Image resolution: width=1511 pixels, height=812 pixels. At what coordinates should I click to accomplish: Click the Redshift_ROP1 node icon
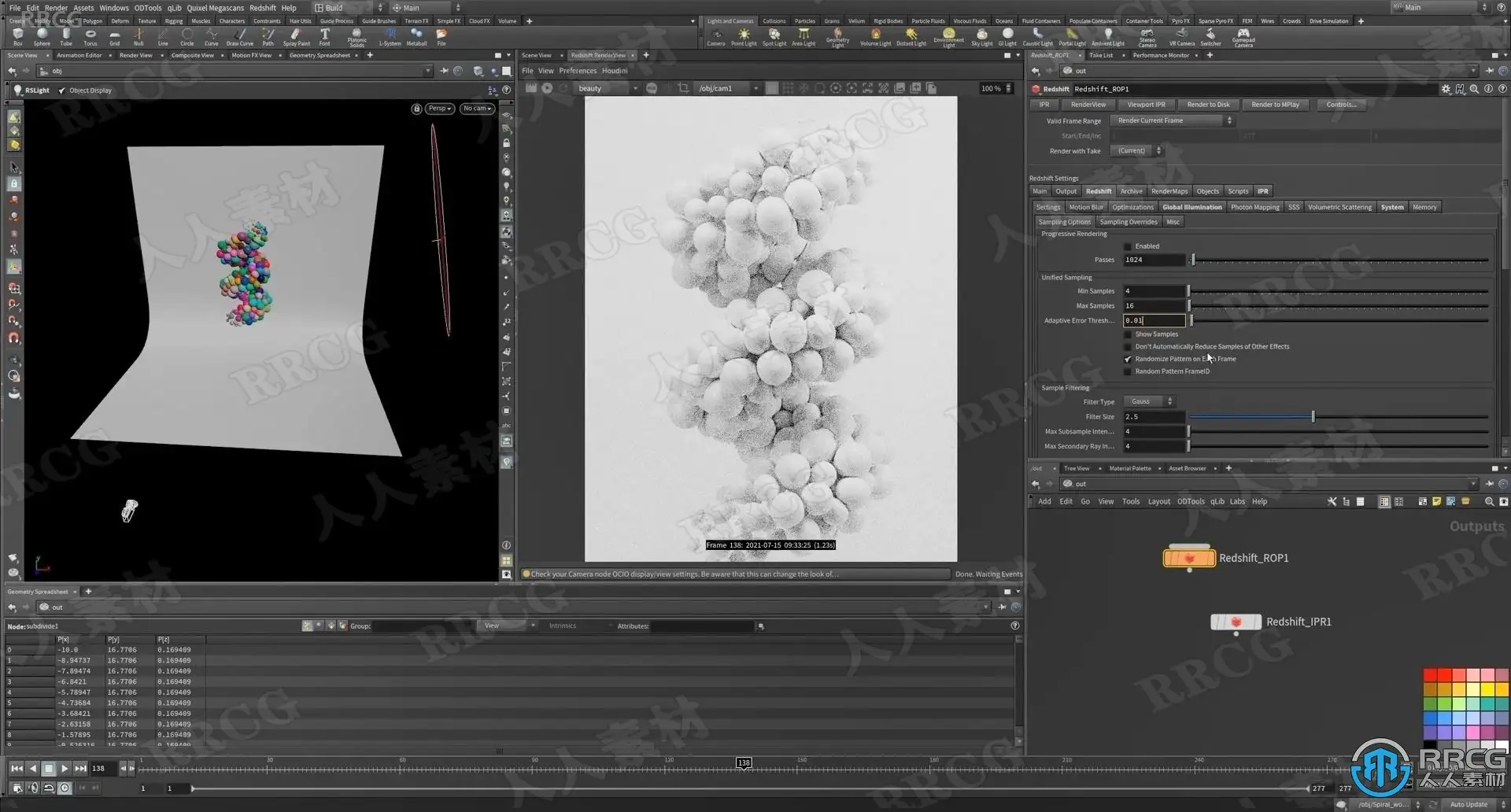[1189, 558]
